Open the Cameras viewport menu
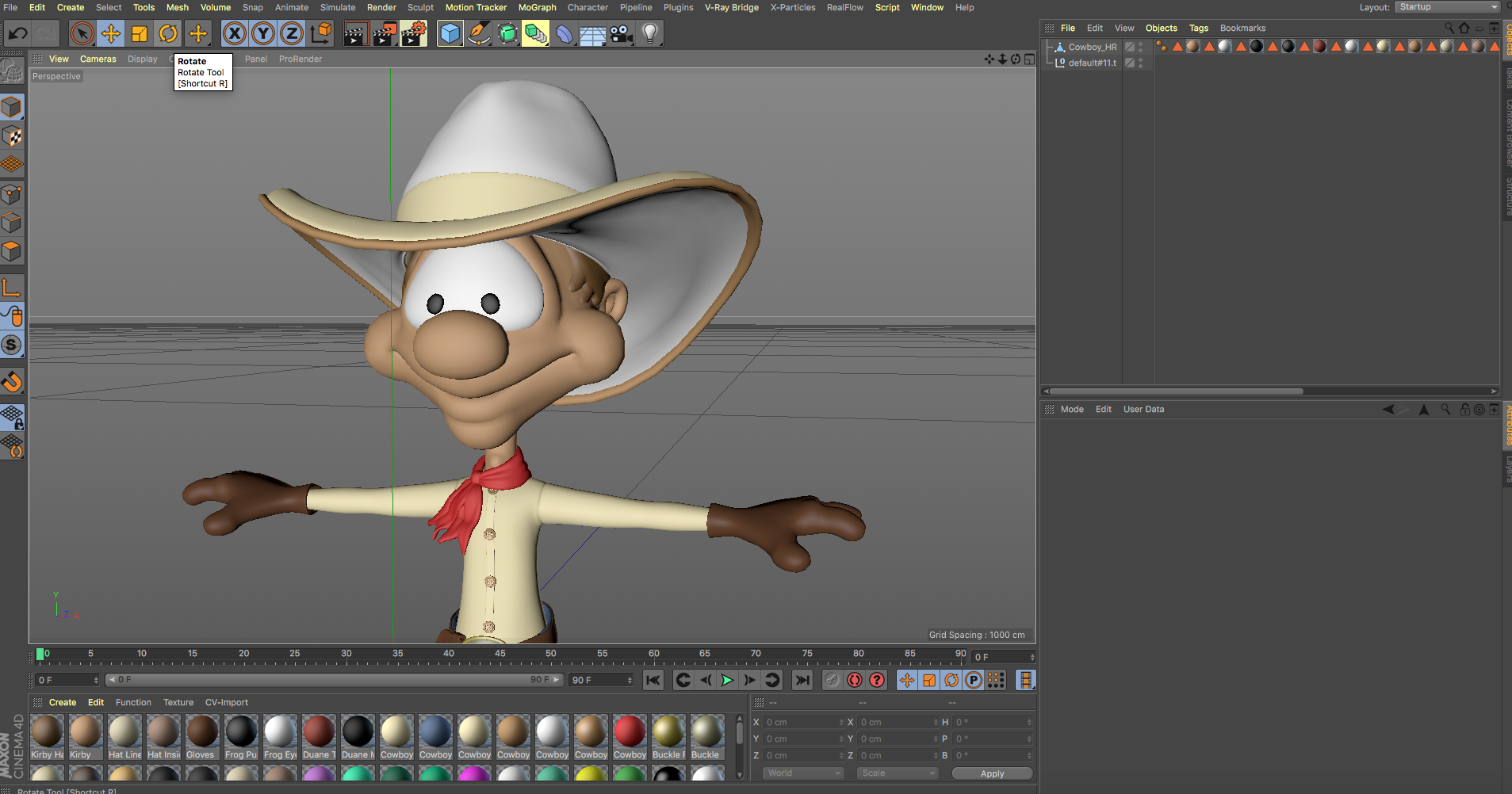 [x=98, y=59]
